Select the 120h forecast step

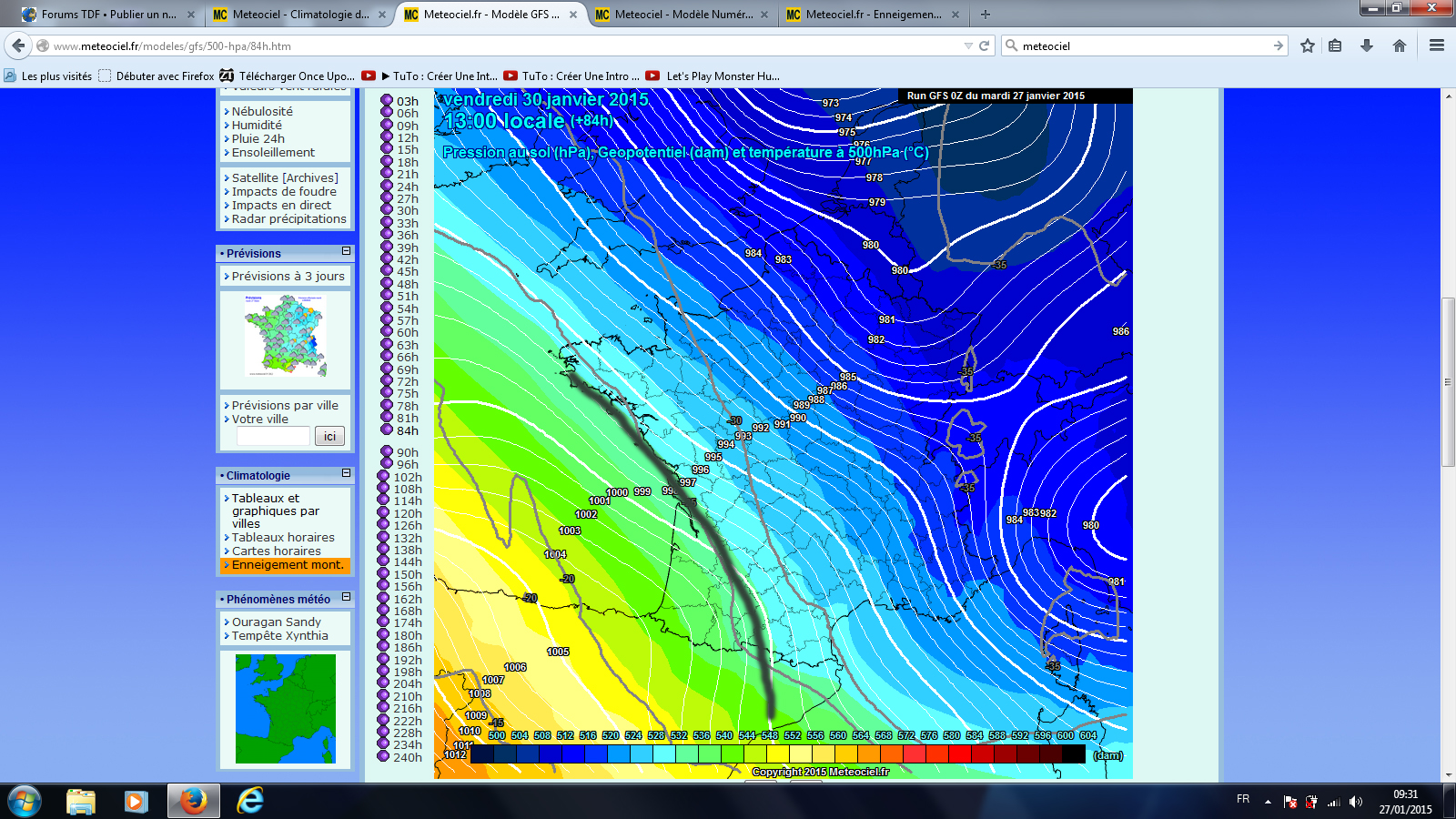(407, 513)
